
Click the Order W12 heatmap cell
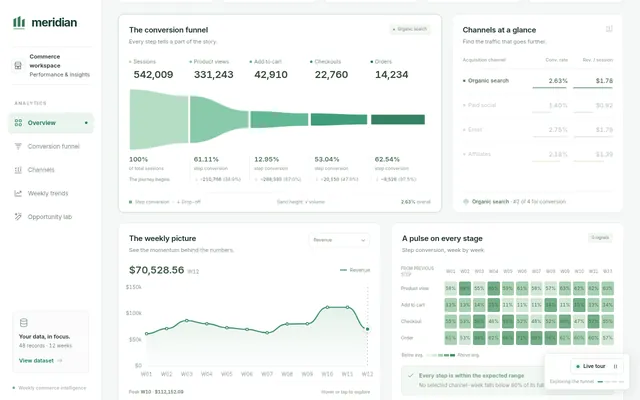click(x=608, y=338)
